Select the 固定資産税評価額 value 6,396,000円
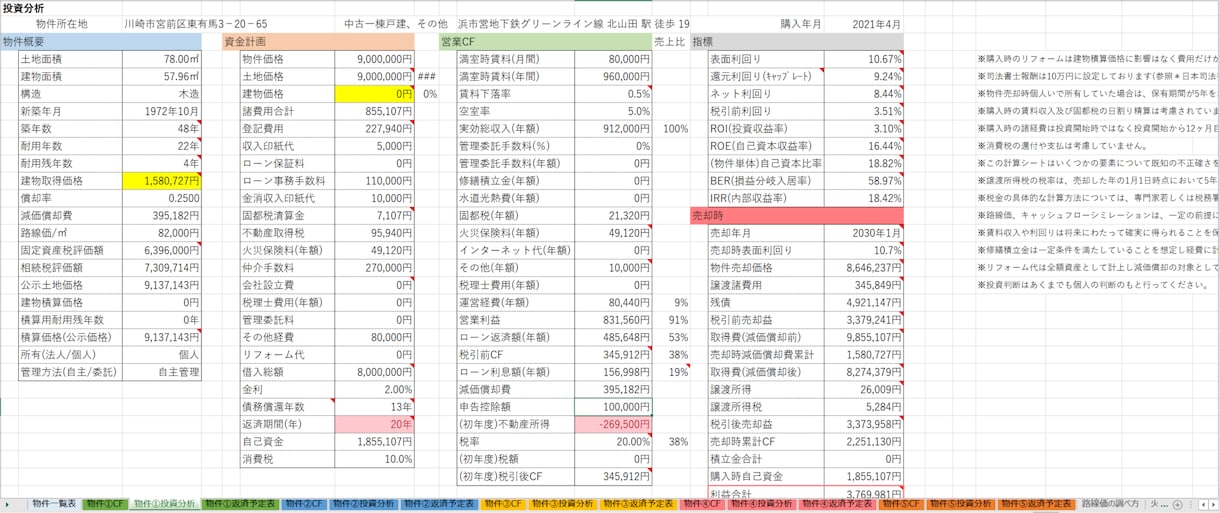1220x513 pixels. tap(161, 250)
